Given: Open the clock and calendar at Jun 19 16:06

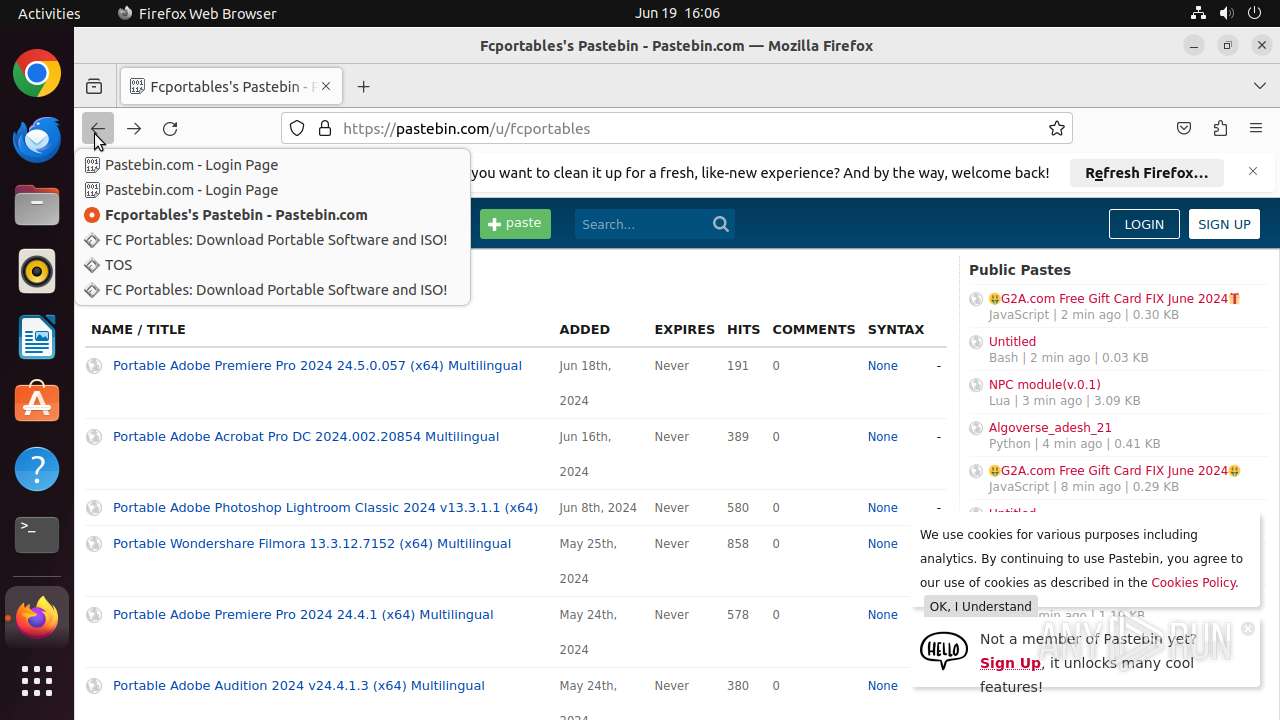Looking at the screenshot, I should (x=677, y=13).
